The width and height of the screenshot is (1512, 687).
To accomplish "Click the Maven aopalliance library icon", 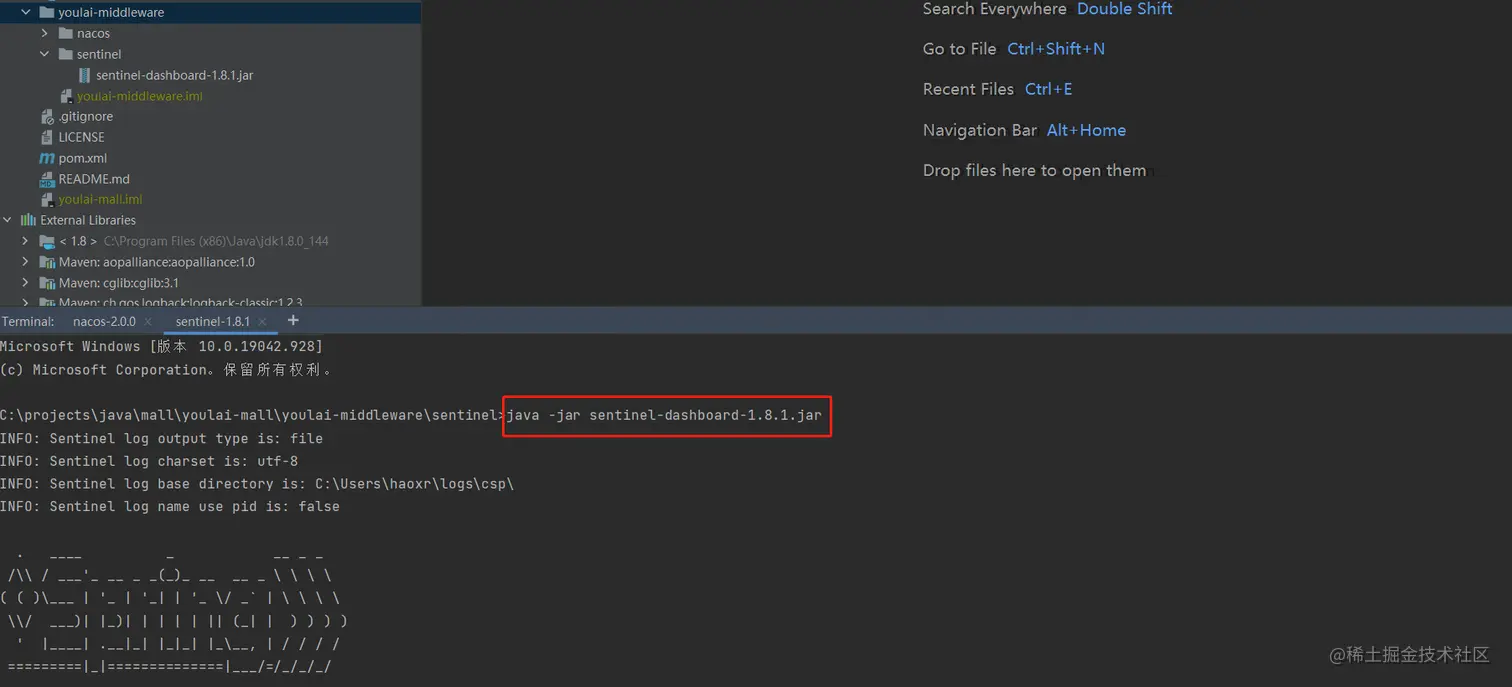I will point(47,262).
